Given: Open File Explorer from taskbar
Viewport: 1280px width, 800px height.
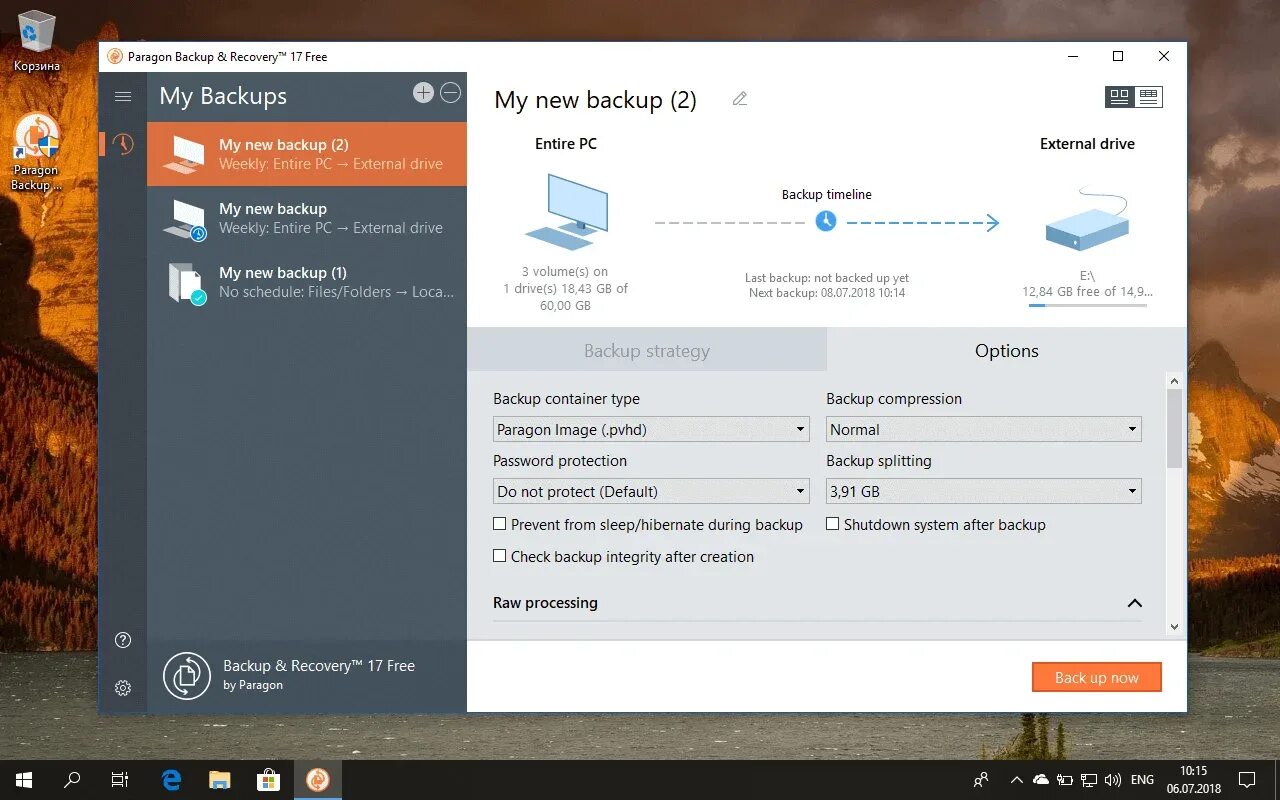Looking at the screenshot, I should tap(220, 780).
